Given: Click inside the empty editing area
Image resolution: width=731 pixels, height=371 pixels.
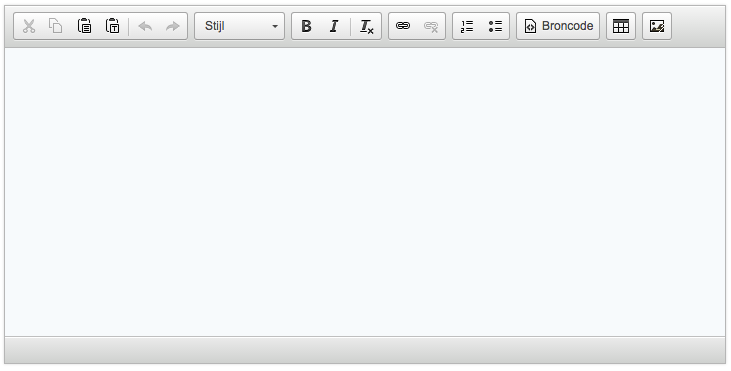Looking at the screenshot, I should click(x=365, y=192).
